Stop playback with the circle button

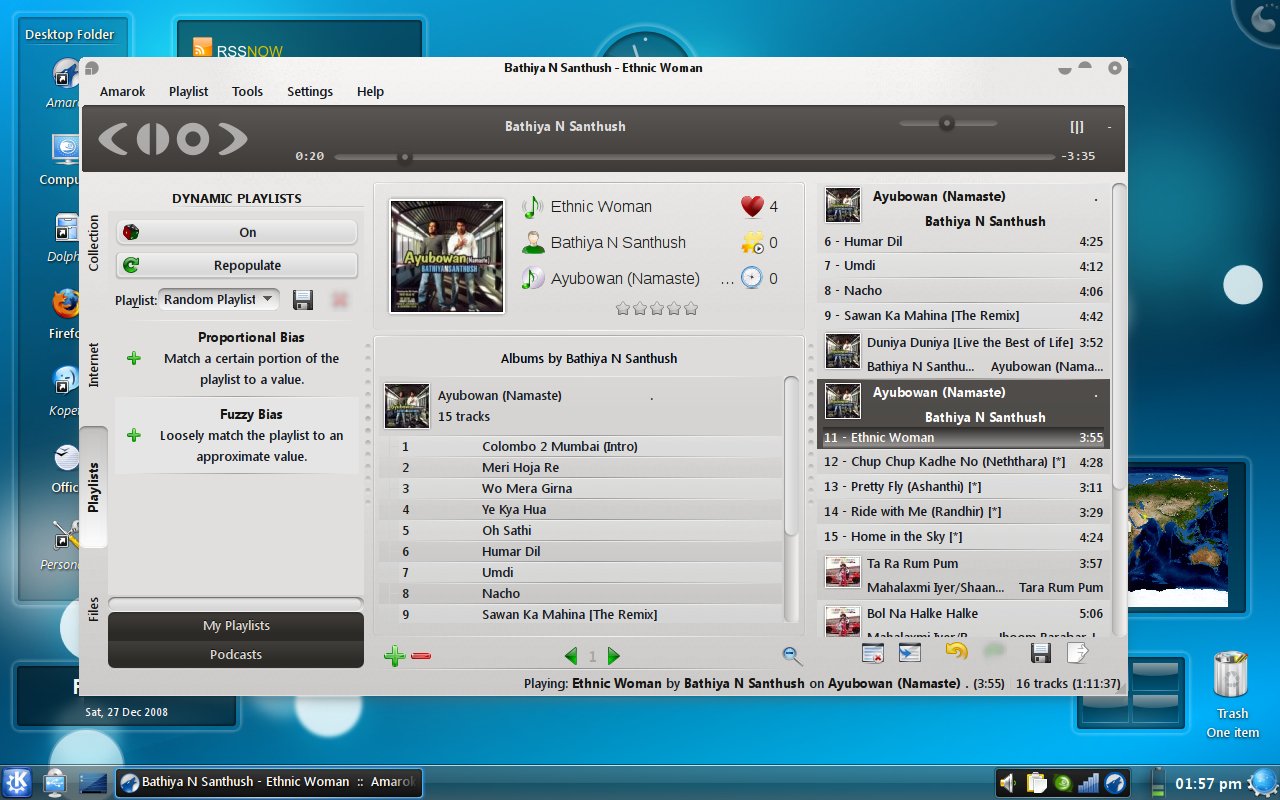pyautogui.click(x=193, y=139)
